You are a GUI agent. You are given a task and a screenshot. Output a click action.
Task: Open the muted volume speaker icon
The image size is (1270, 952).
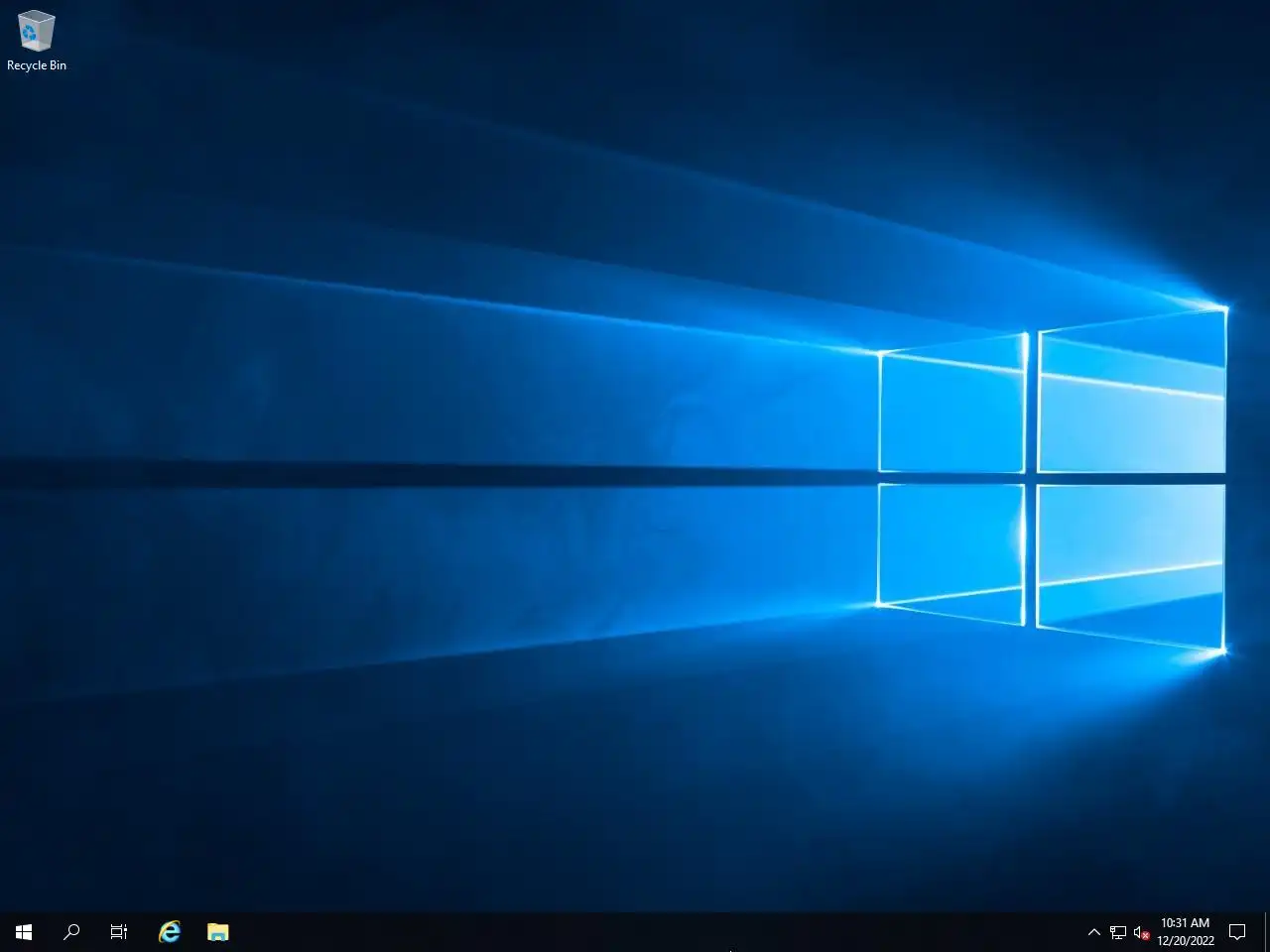click(x=1142, y=932)
